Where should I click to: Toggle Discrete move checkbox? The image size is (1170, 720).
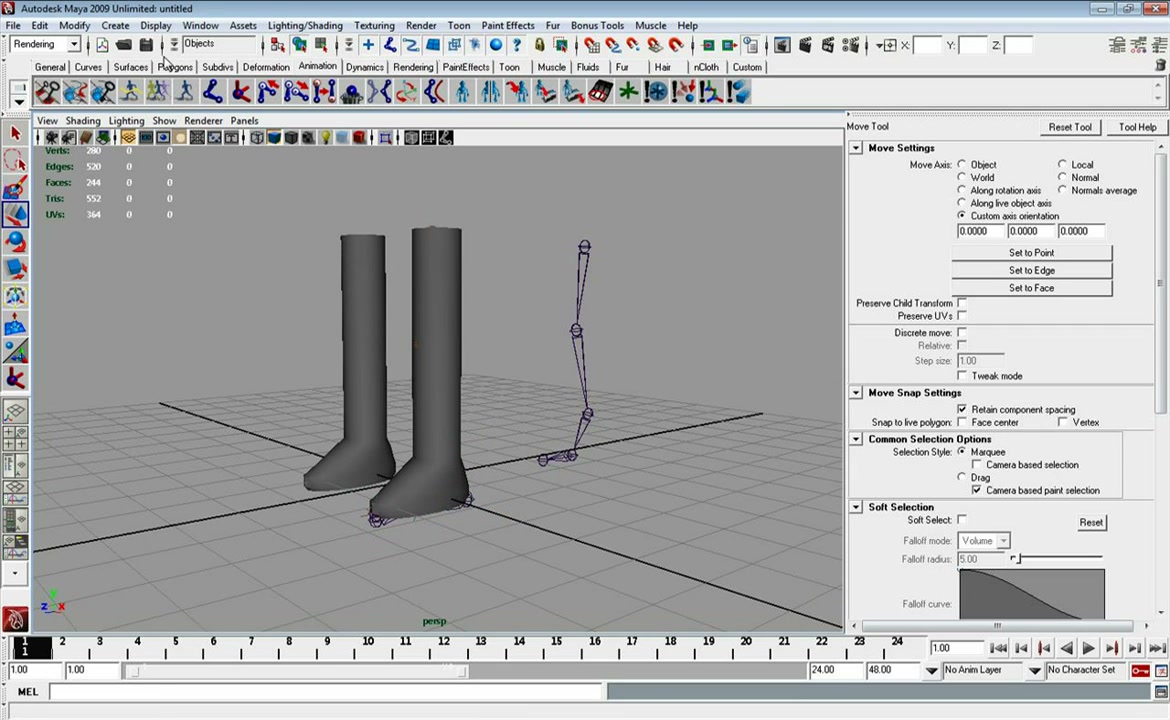click(x=963, y=332)
